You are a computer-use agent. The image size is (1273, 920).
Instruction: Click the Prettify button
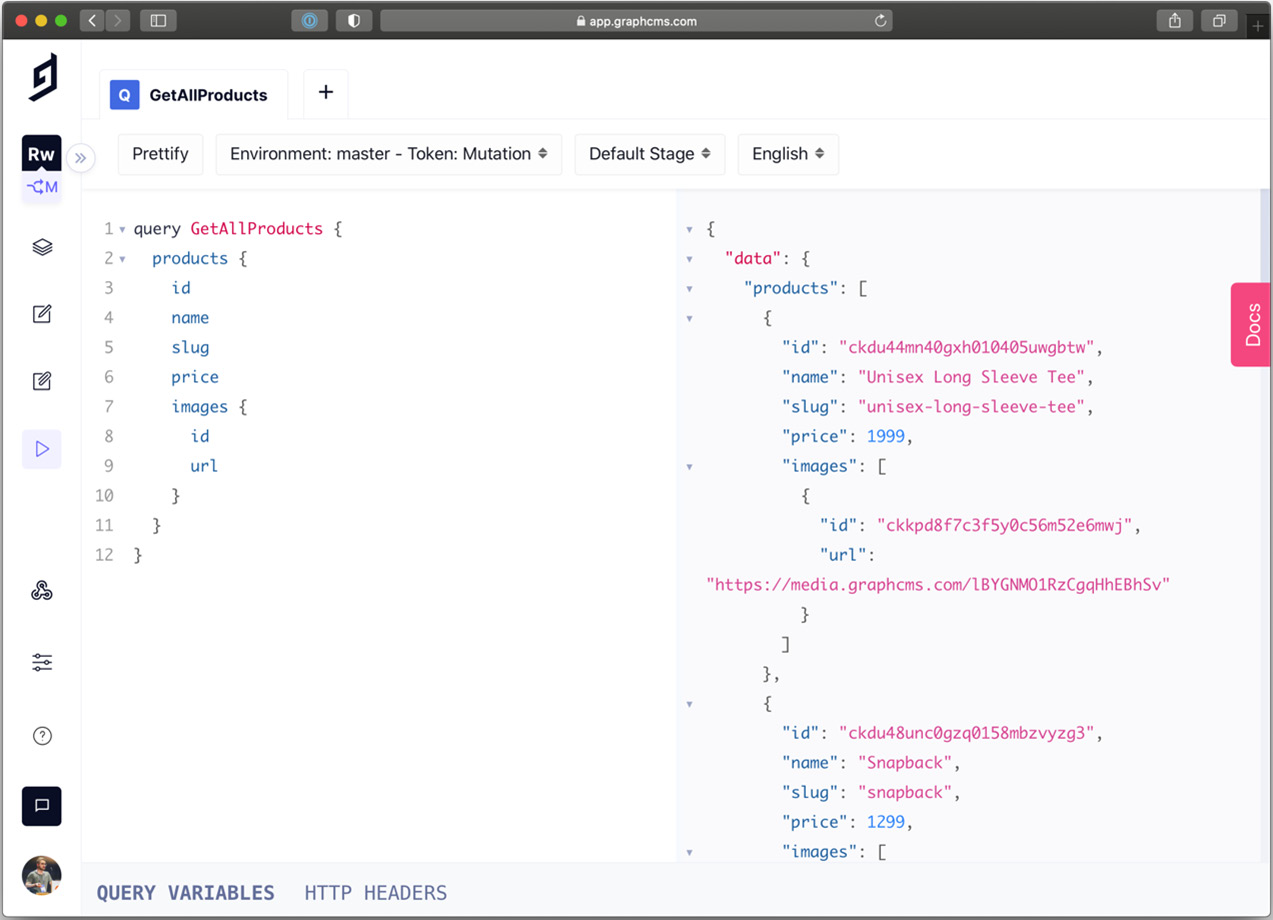coord(160,154)
